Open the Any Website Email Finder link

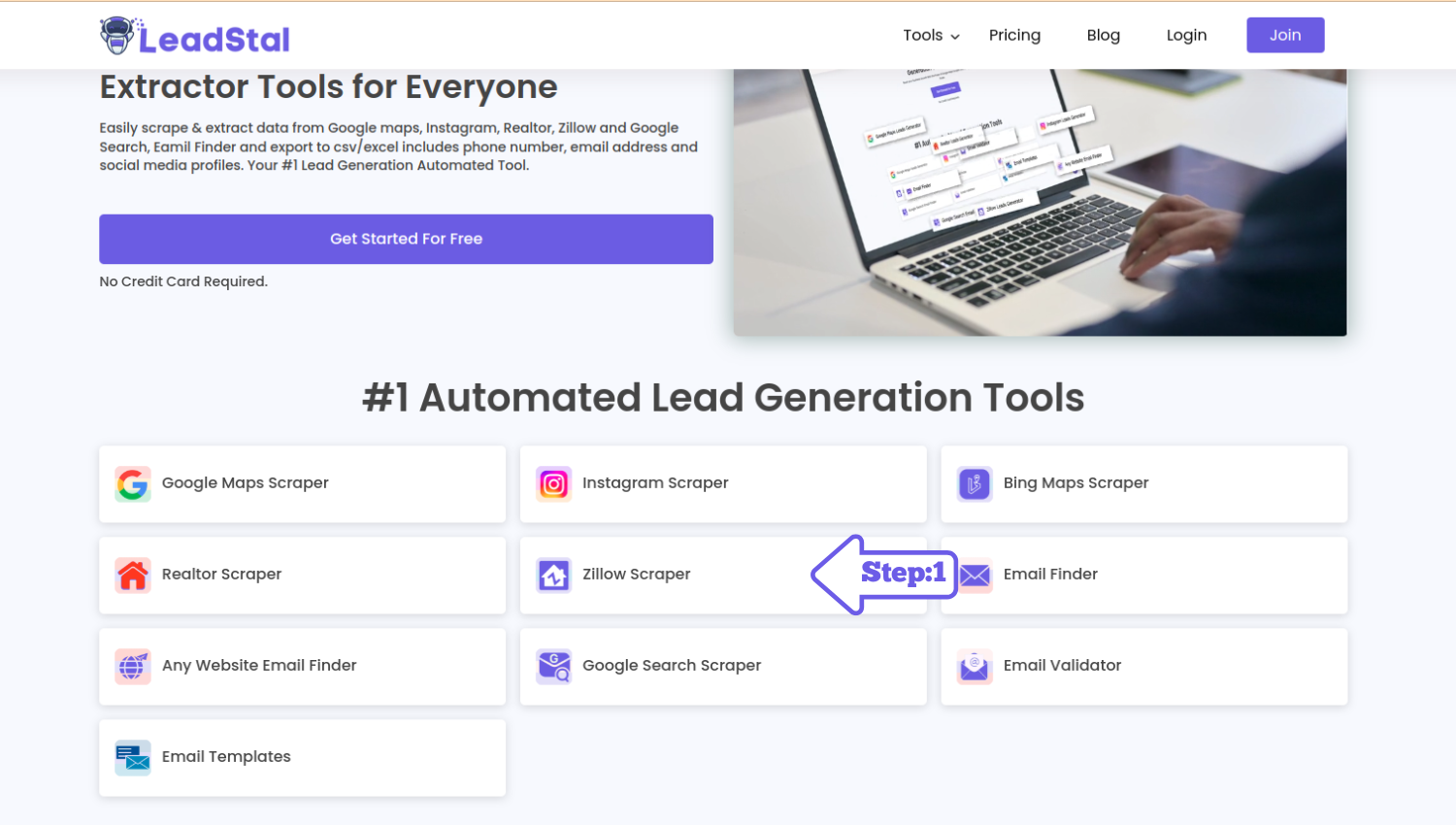tap(303, 666)
